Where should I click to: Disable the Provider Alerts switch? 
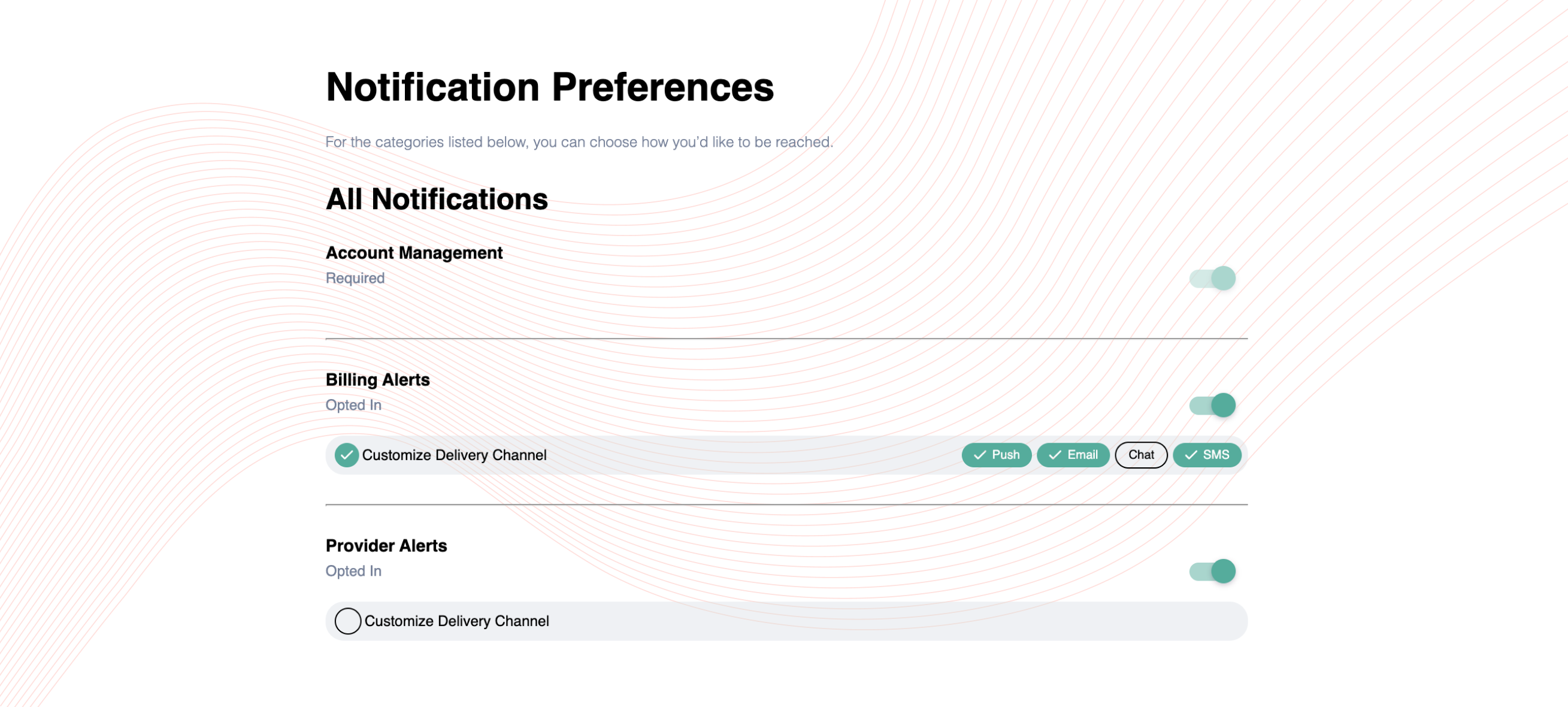pyautogui.click(x=1212, y=571)
